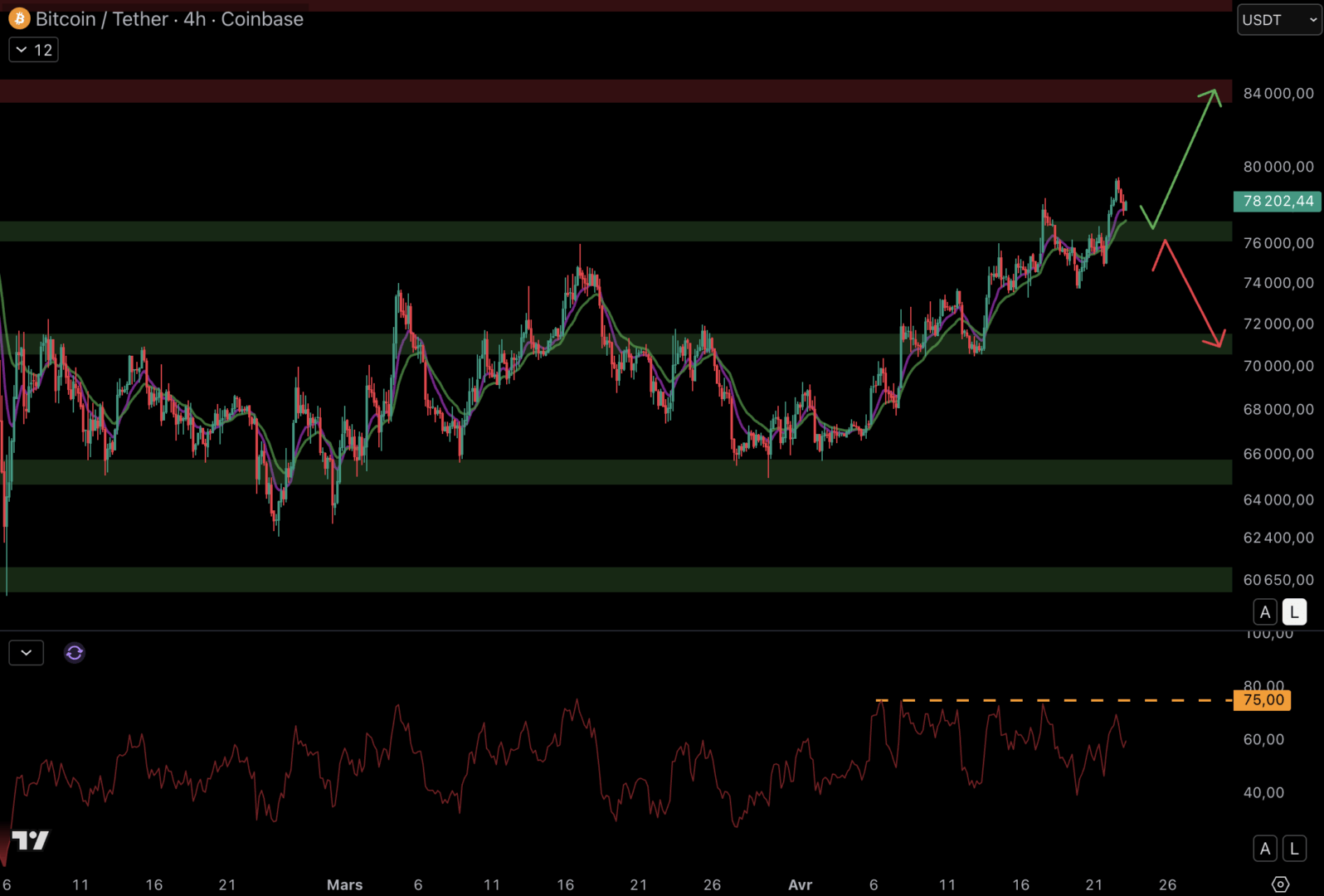Click the Mars label on time axis
The height and width of the screenshot is (896, 1324).
344,884
